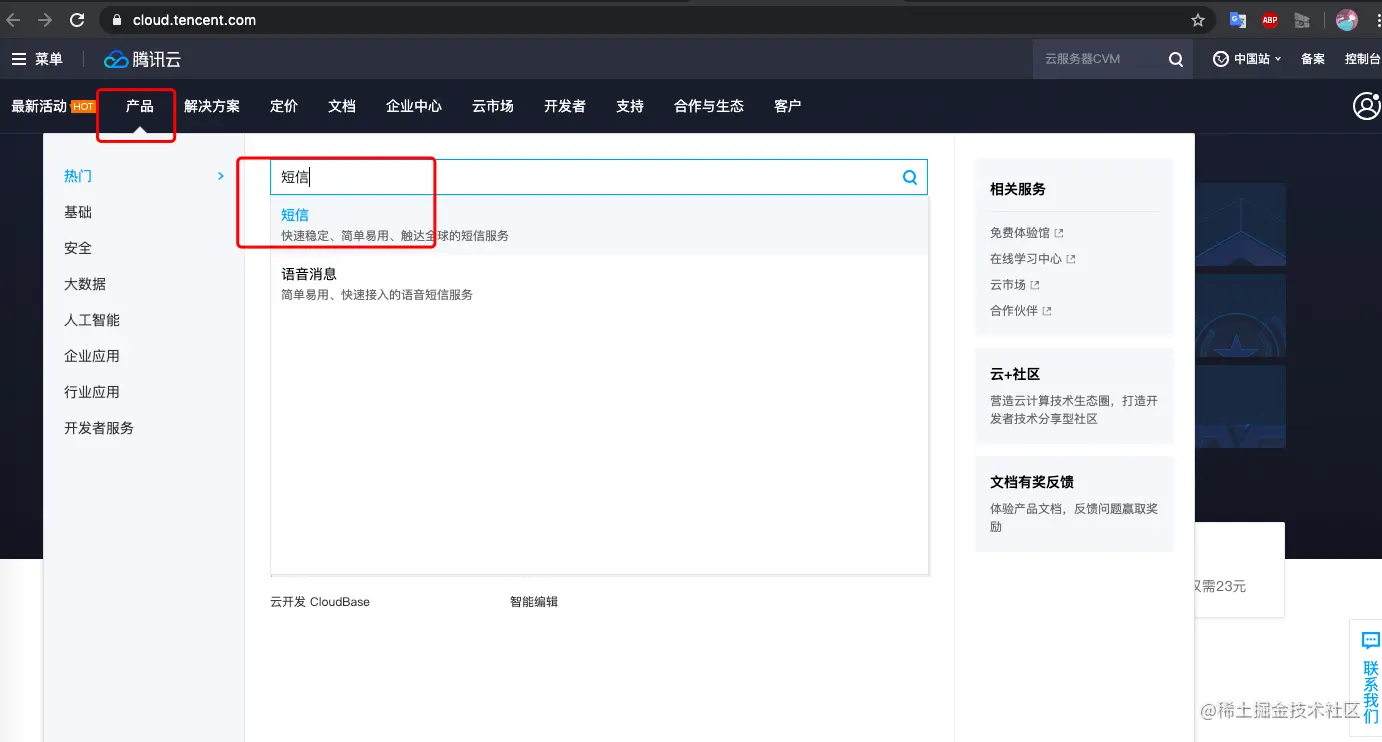The image size is (1382, 742).
Task: Select the 人工智能 product category
Action: [92, 320]
